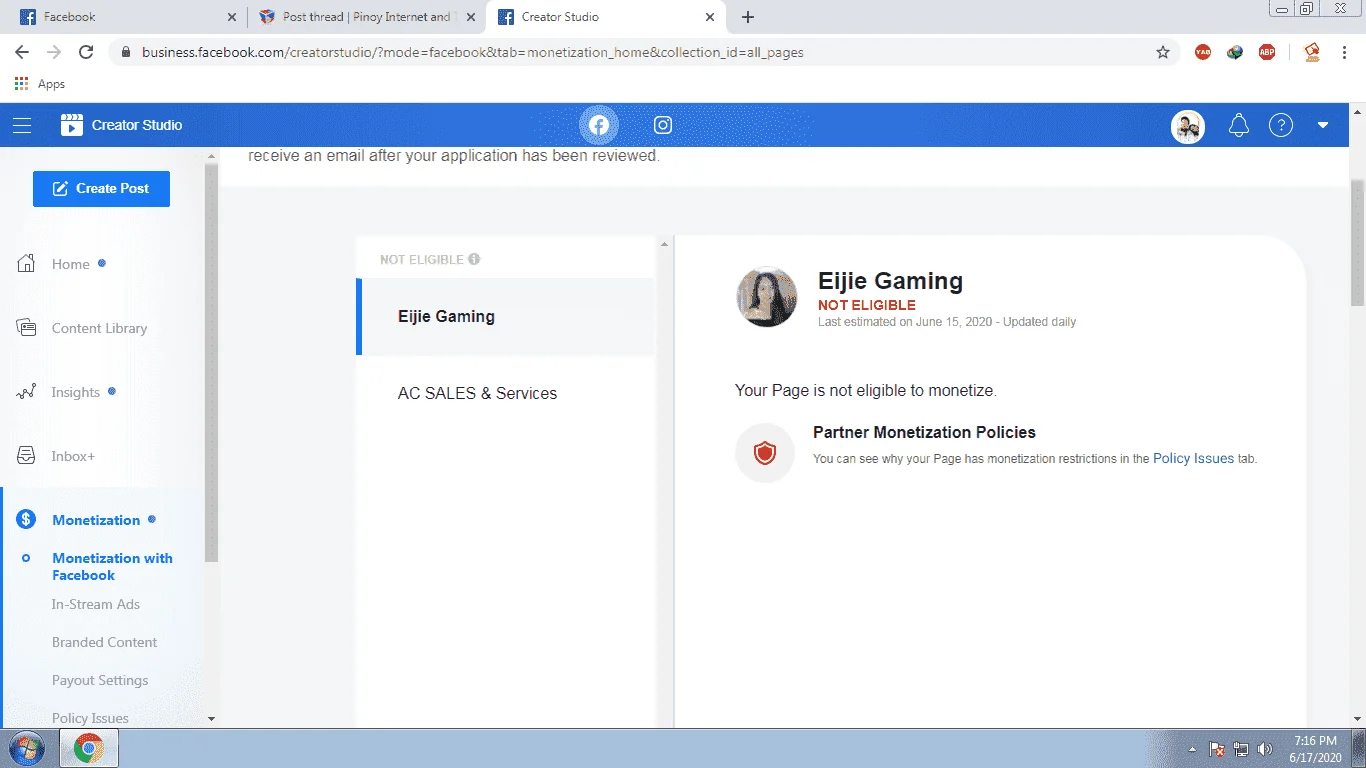The height and width of the screenshot is (768, 1366).
Task: Open Payout Settings submenu item
Action: click(100, 680)
